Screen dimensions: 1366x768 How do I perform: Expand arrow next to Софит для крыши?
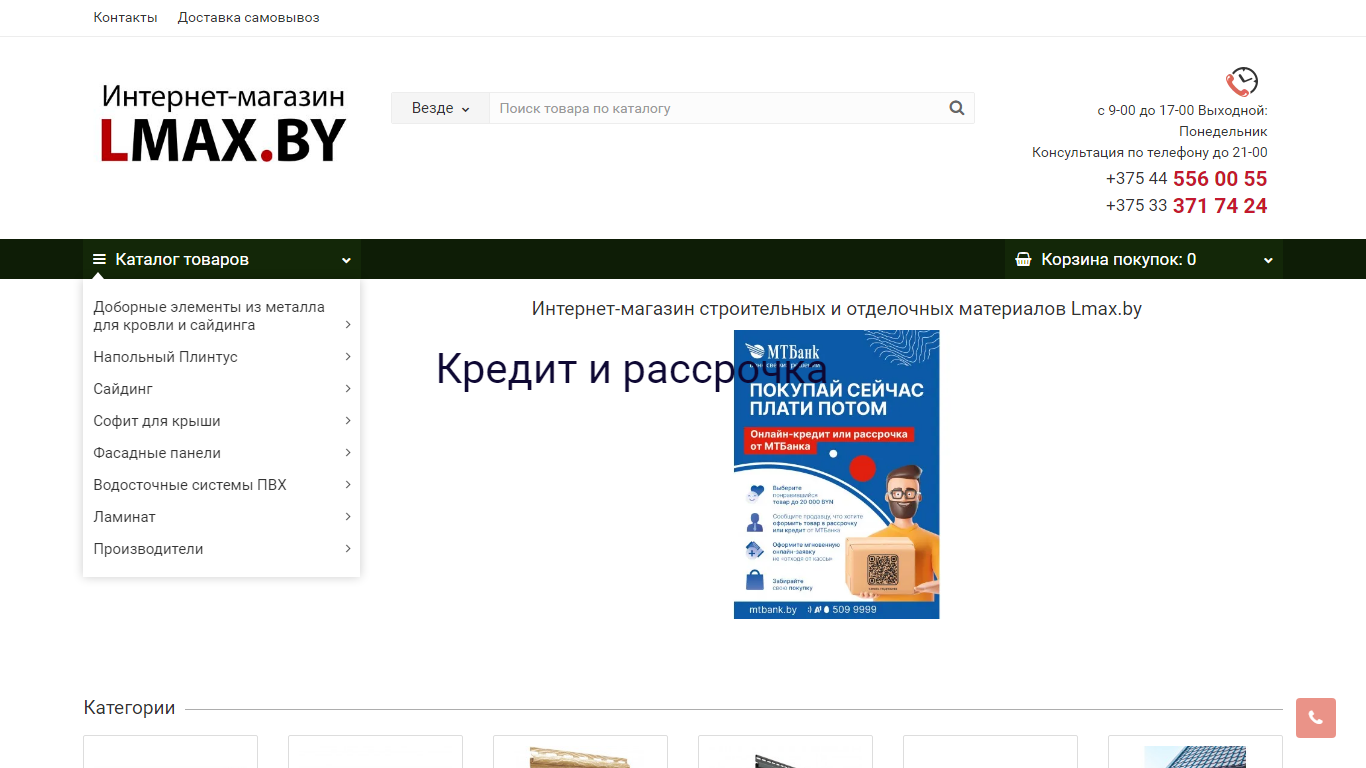pos(347,420)
